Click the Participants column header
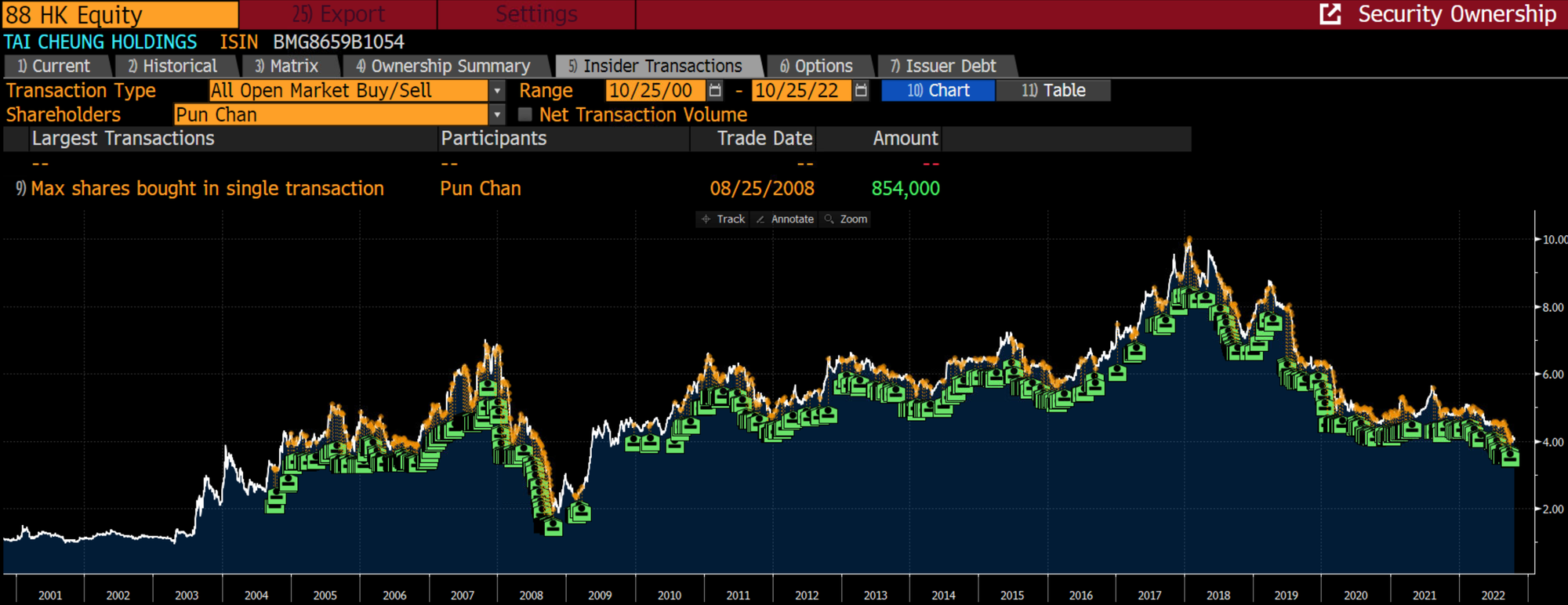This screenshot has width=1568, height=605. point(564,139)
